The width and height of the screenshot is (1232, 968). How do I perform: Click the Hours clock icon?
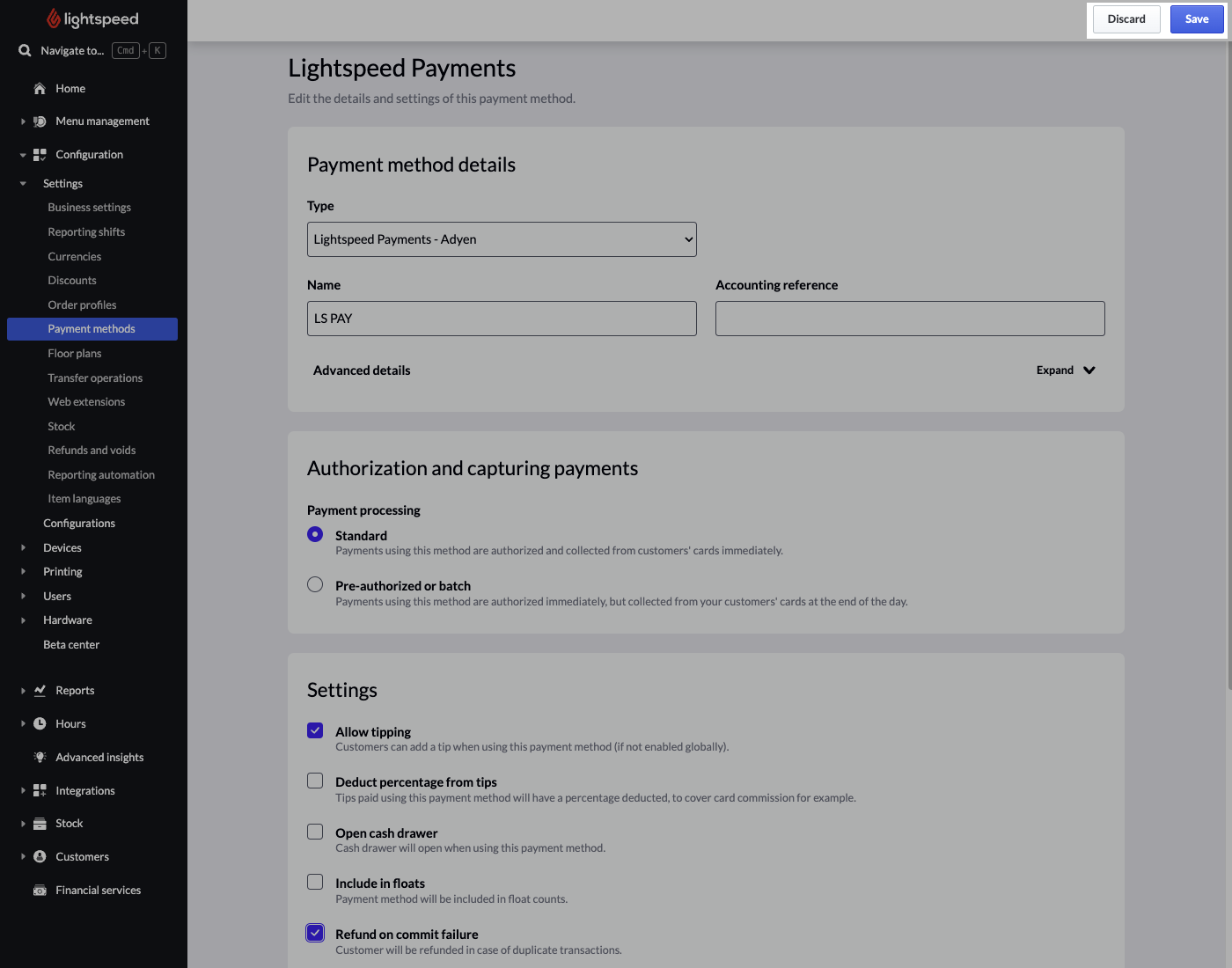coord(40,723)
